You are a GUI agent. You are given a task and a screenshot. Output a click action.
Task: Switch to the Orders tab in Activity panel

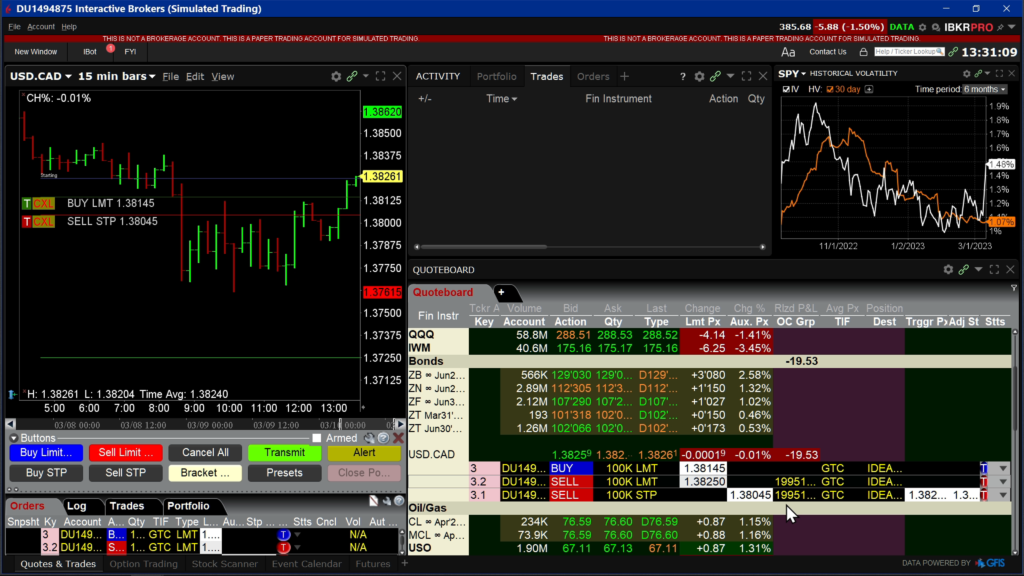(593, 76)
